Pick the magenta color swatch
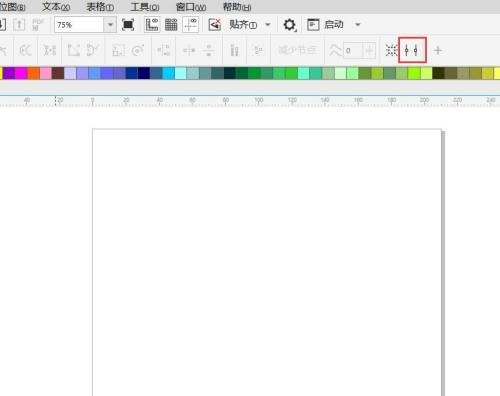The image size is (500, 396). point(21,73)
